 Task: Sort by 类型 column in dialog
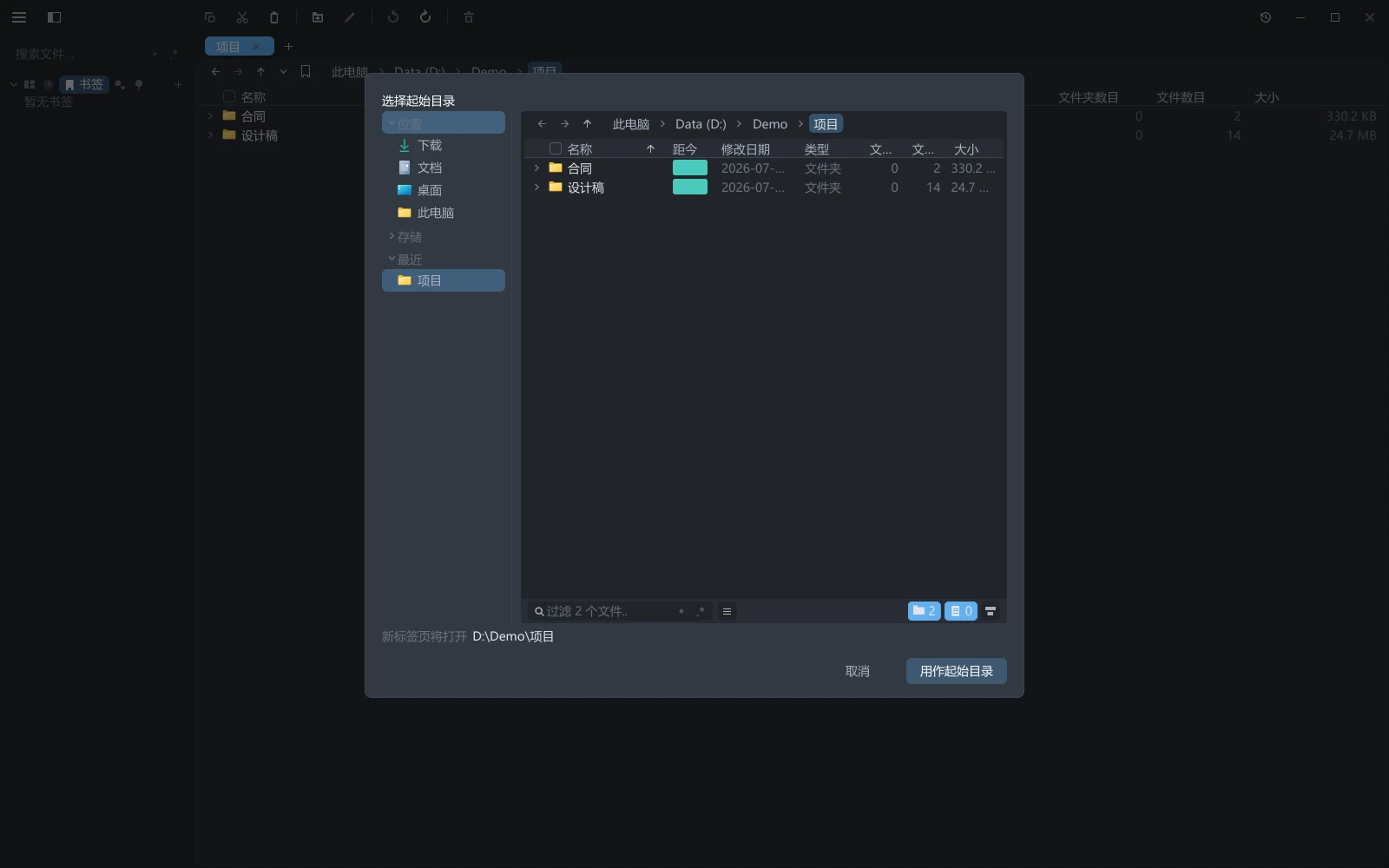tap(817, 149)
